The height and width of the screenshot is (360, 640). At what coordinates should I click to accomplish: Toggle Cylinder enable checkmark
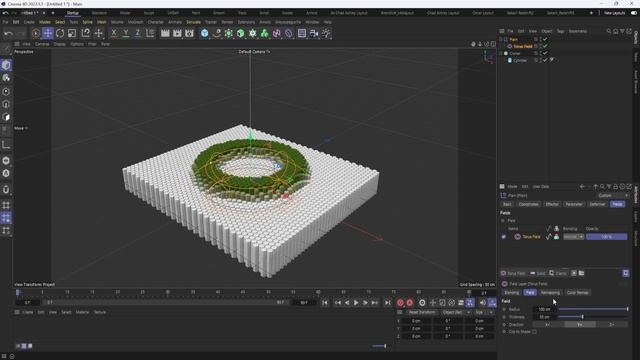point(545,60)
